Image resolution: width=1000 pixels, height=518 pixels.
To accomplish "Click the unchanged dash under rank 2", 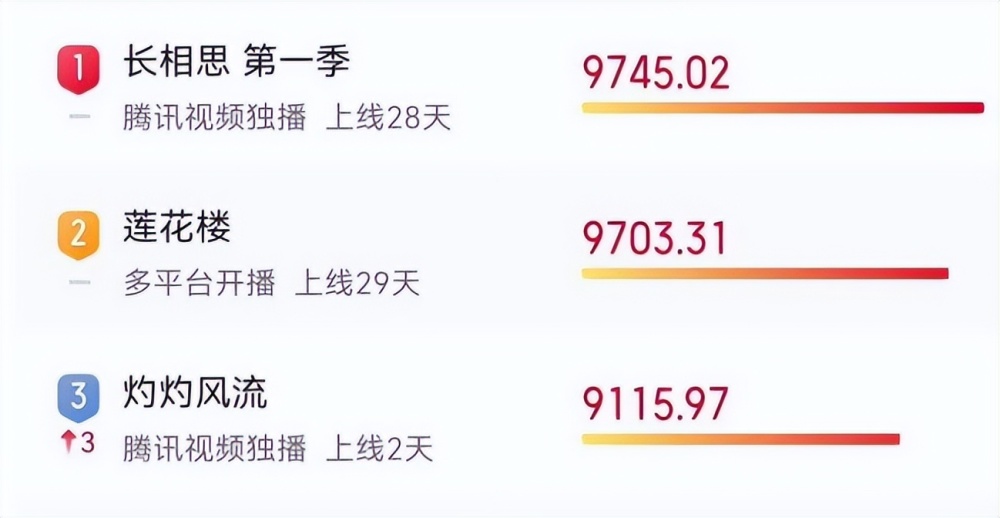I will [79, 282].
